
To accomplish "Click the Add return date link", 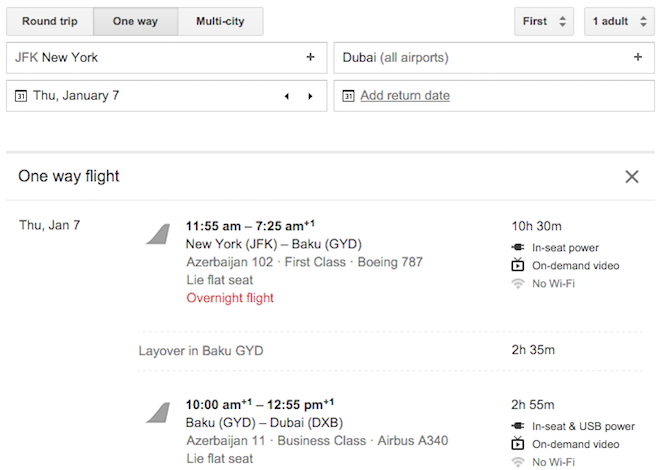I will point(405,96).
